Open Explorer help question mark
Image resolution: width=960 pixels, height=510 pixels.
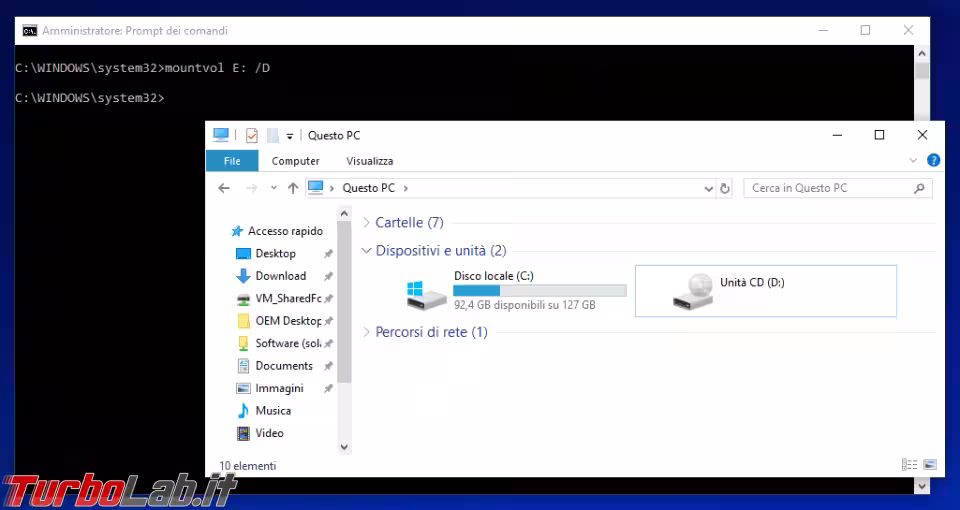click(x=934, y=160)
